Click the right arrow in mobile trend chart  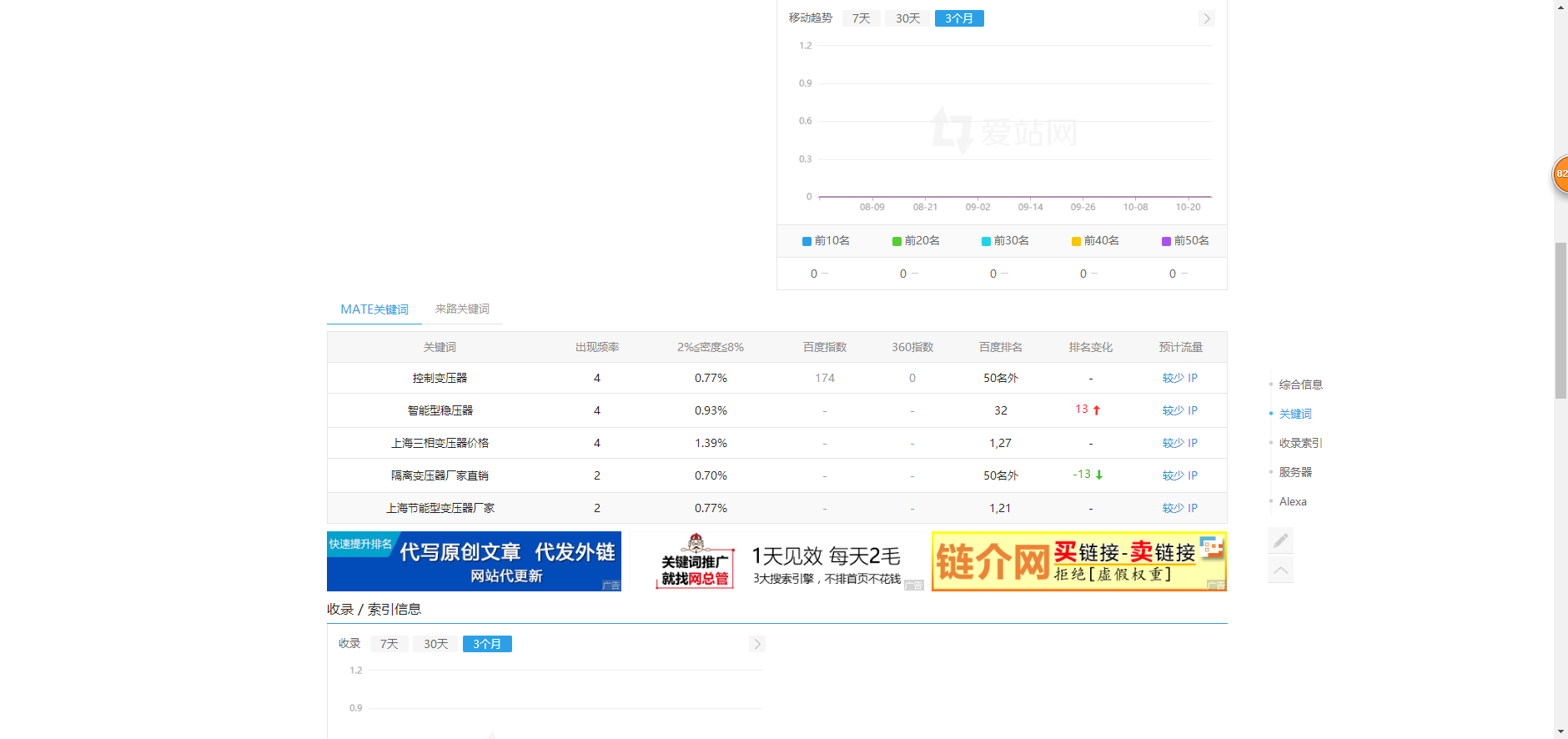1206,18
